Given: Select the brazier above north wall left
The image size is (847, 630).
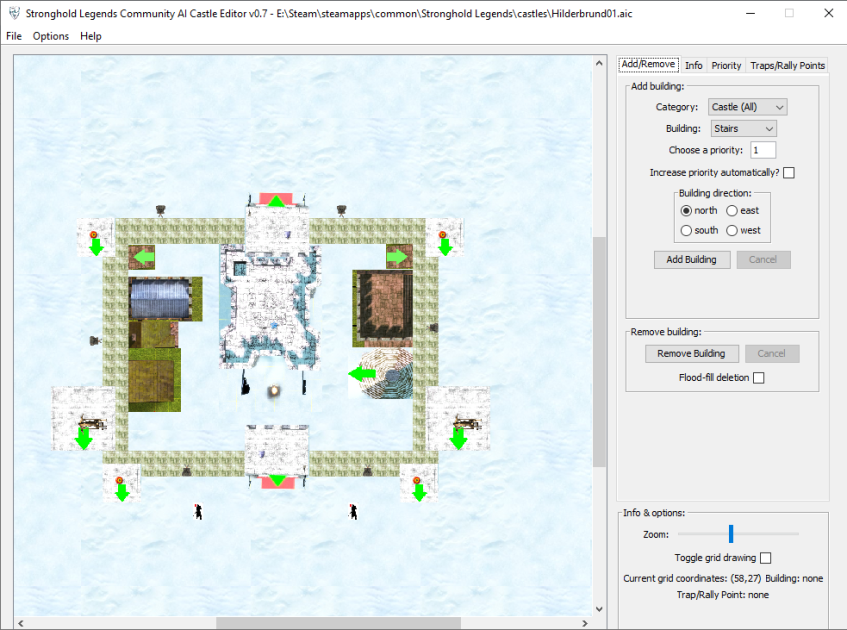Looking at the screenshot, I should coord(160,210).
